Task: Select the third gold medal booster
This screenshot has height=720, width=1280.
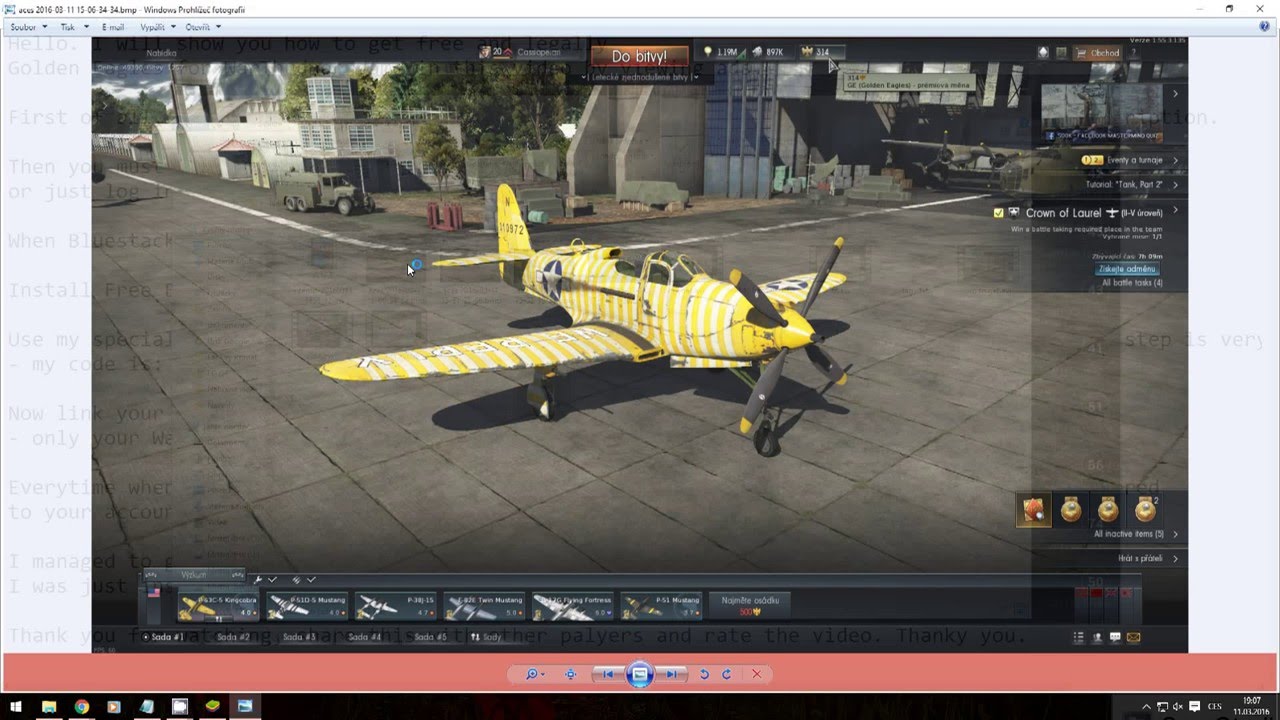Action: pos(1108,510)
